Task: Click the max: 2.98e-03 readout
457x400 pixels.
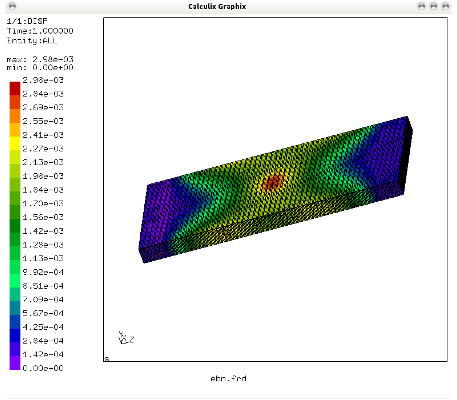Action: (x=40, y=59)
